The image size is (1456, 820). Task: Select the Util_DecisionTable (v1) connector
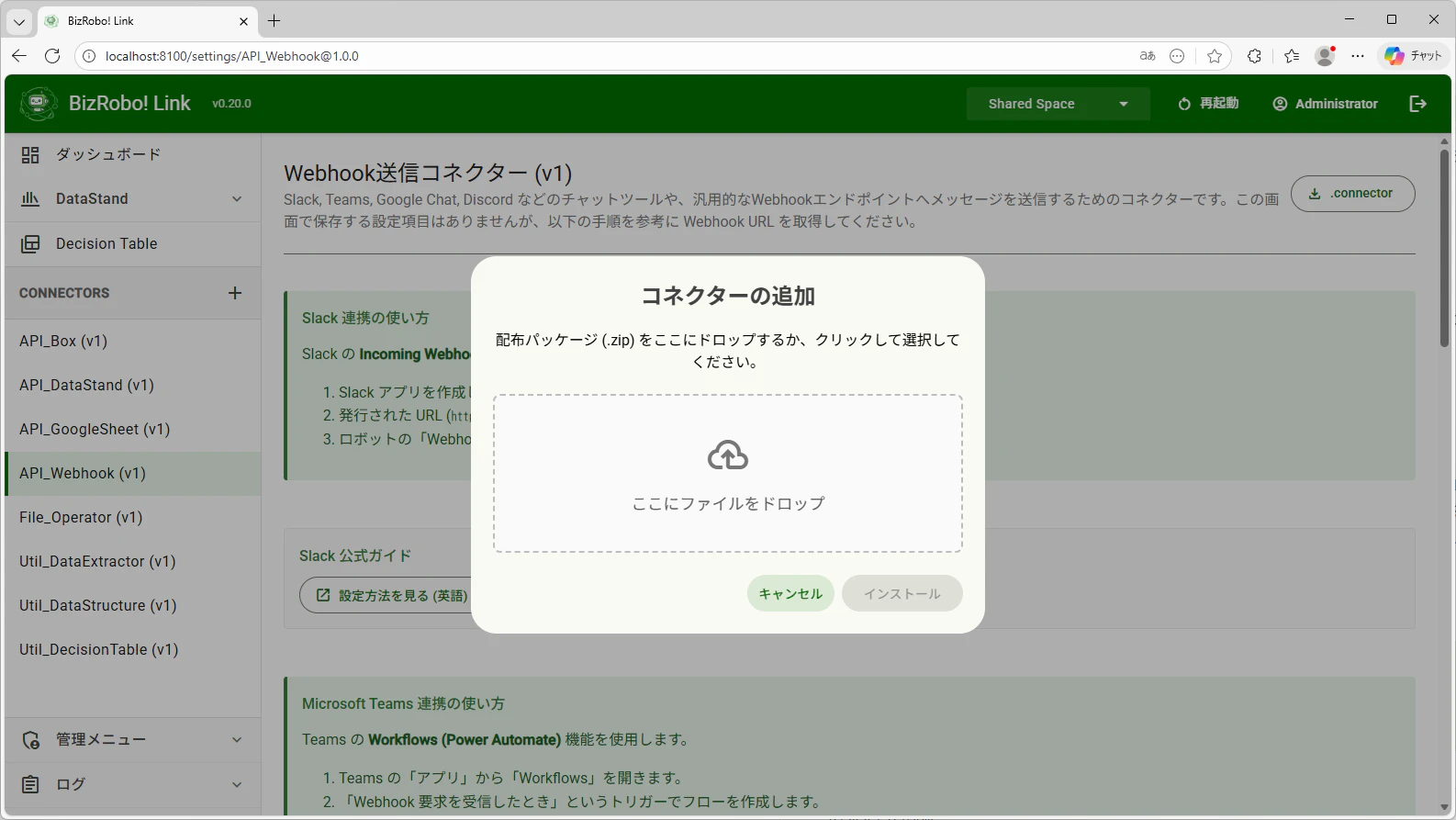[x=133, y=650]
